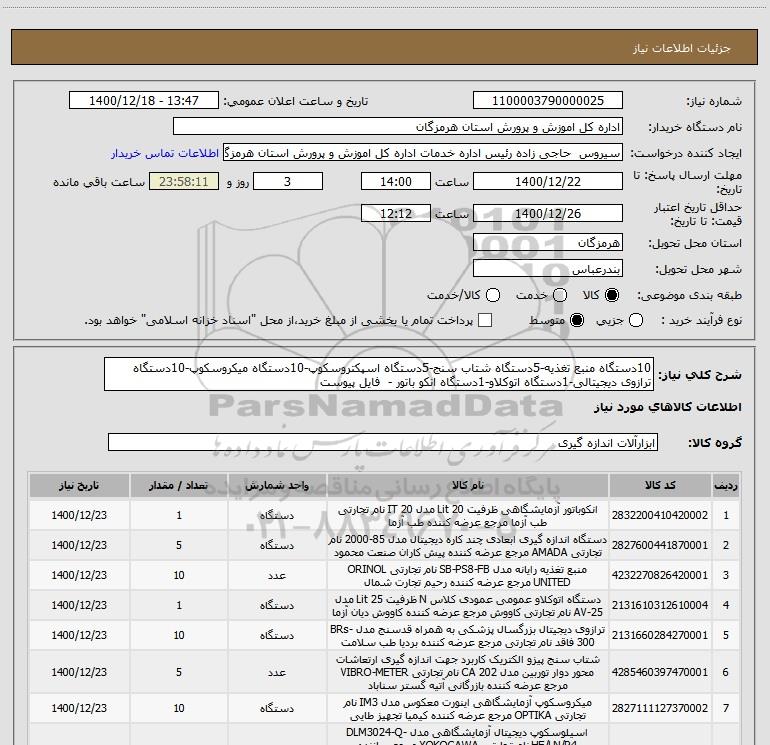770x745 pixels.
Task: Click the delivery city field بندرعباس
Action: coord(548,269)
